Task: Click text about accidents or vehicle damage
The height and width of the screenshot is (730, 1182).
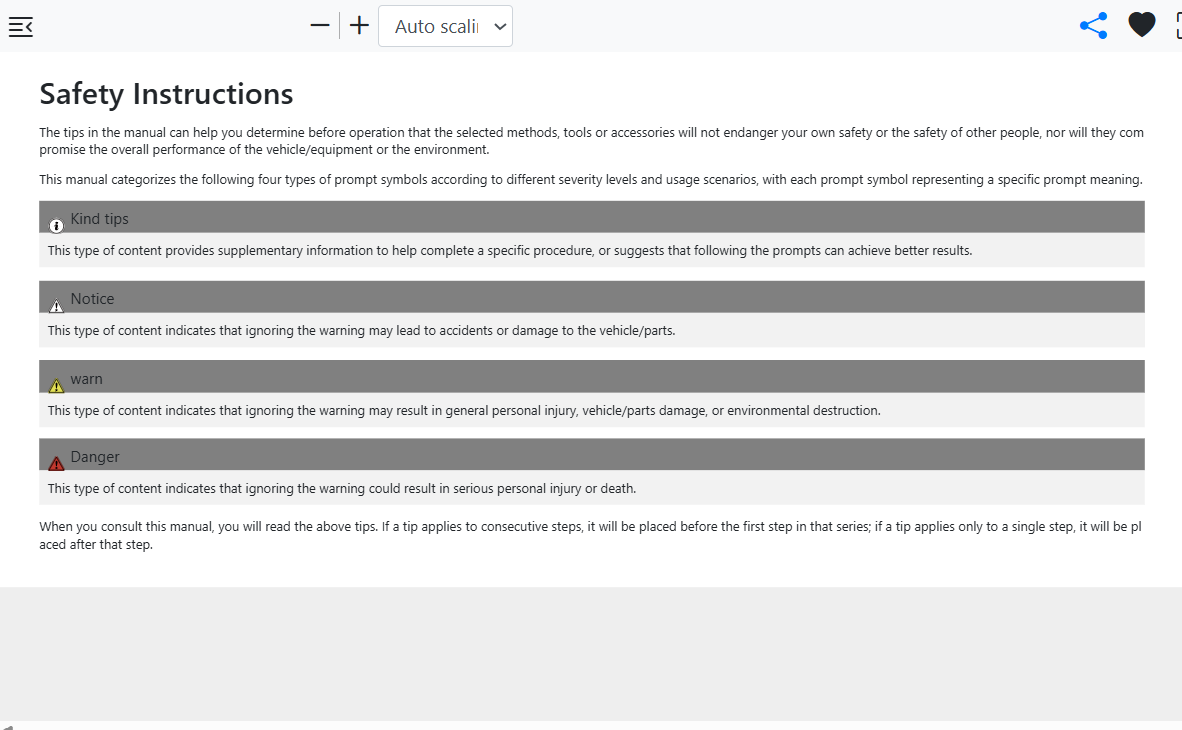Action: pos(361,330)
